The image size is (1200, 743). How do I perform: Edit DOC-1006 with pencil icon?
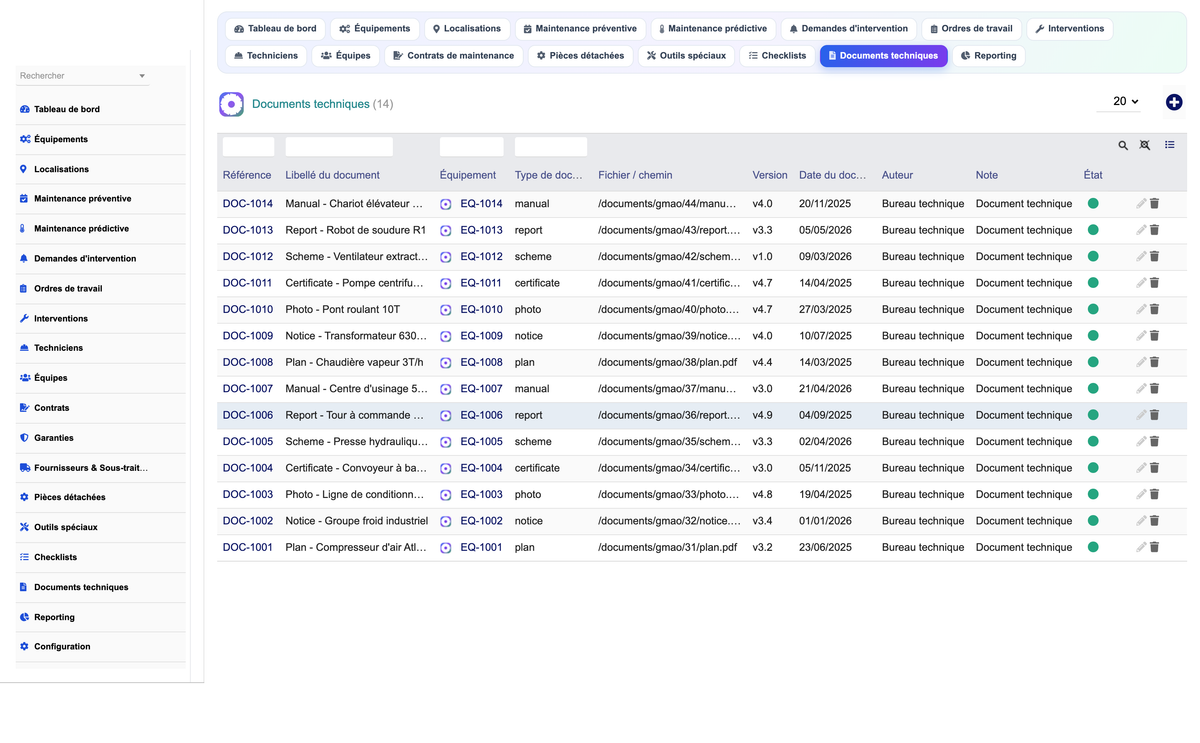point(1141,415)
